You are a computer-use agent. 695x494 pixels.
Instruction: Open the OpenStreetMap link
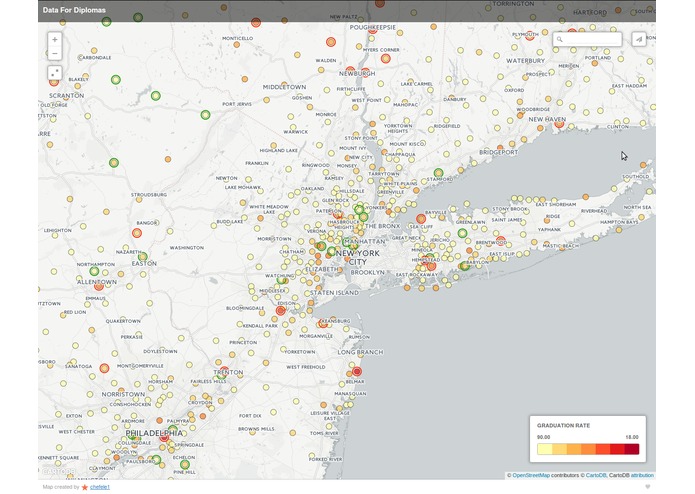(x=531, y=475)
